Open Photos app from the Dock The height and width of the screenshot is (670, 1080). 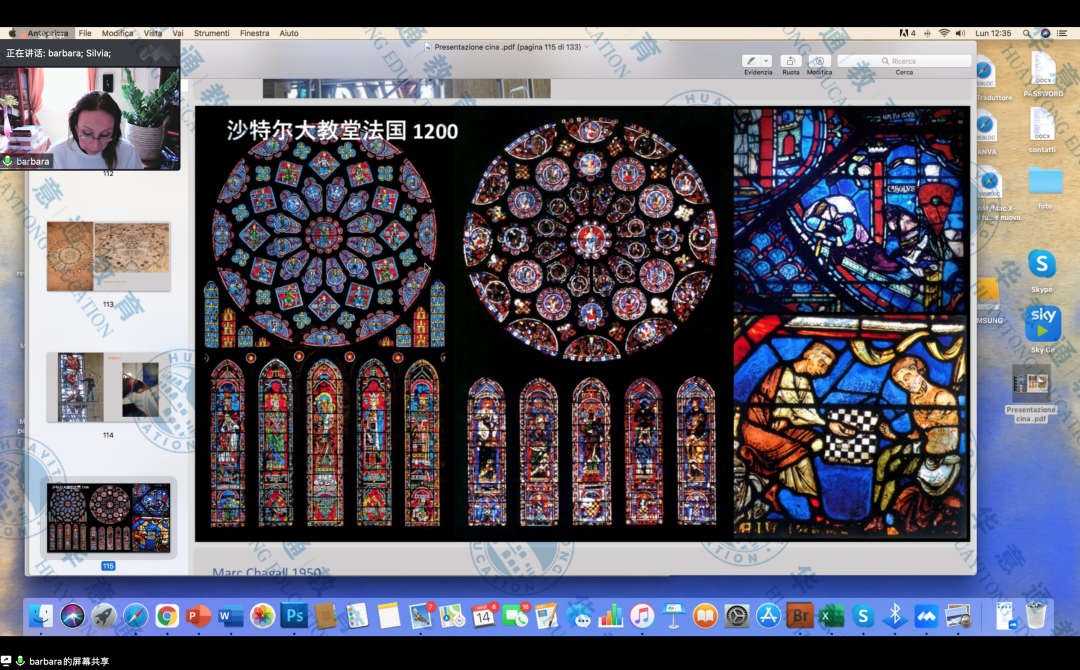262,616
